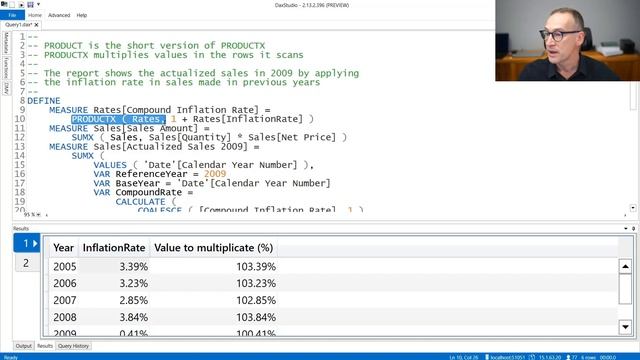640x360 pixels.
Task: Click the Value to multiplicate (%) column header
Action: coord(213,248)
